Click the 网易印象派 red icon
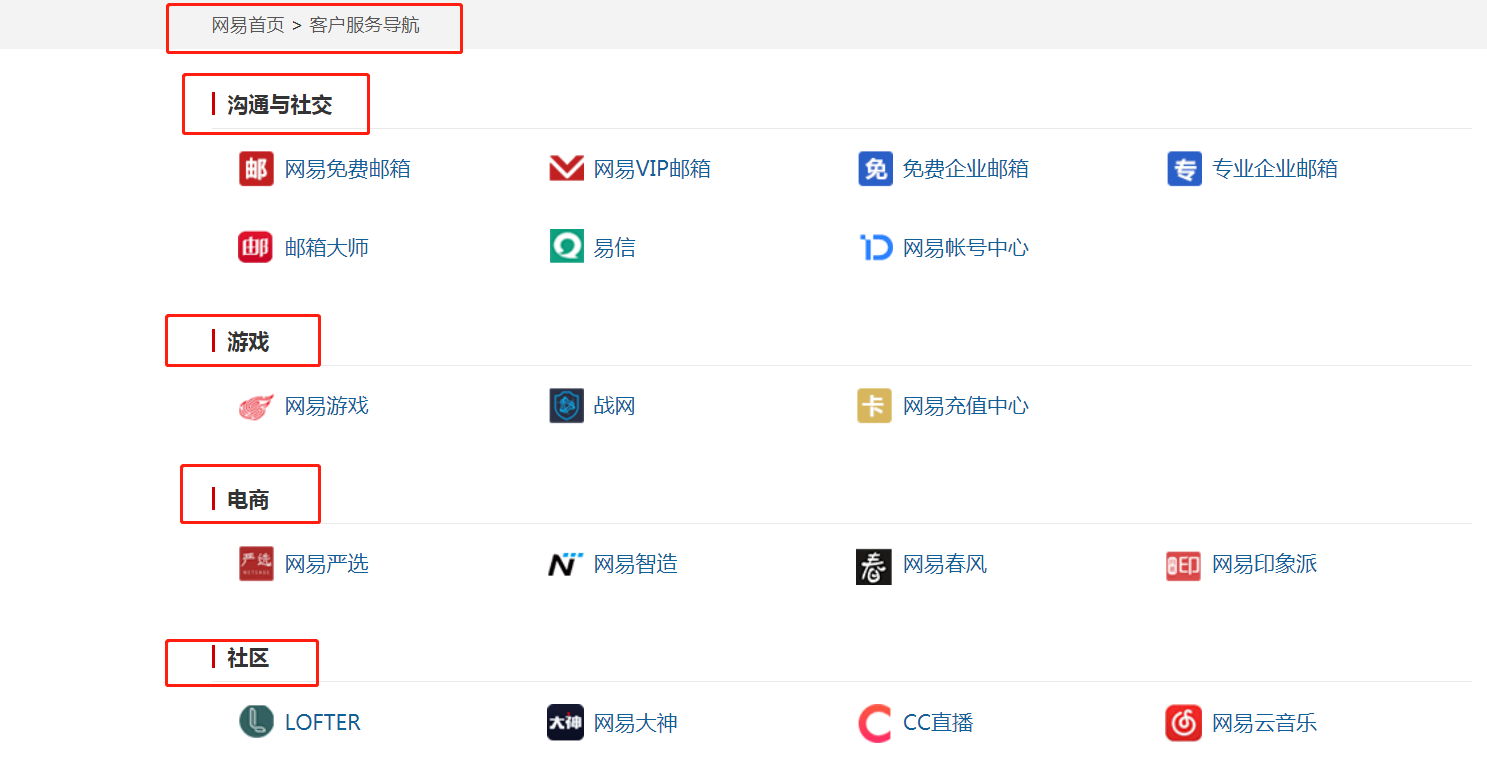The width and height of the screenshot is (1487, 763). coord(1184,566)
